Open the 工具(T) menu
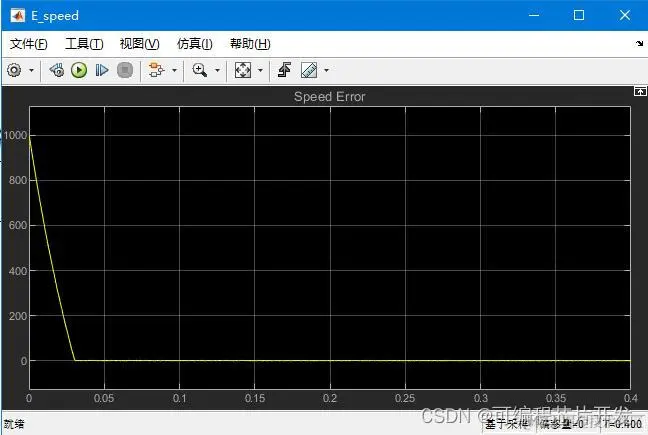Image resolution: width=648 pixels, height=435 pixels. click(x=84, y=44)
